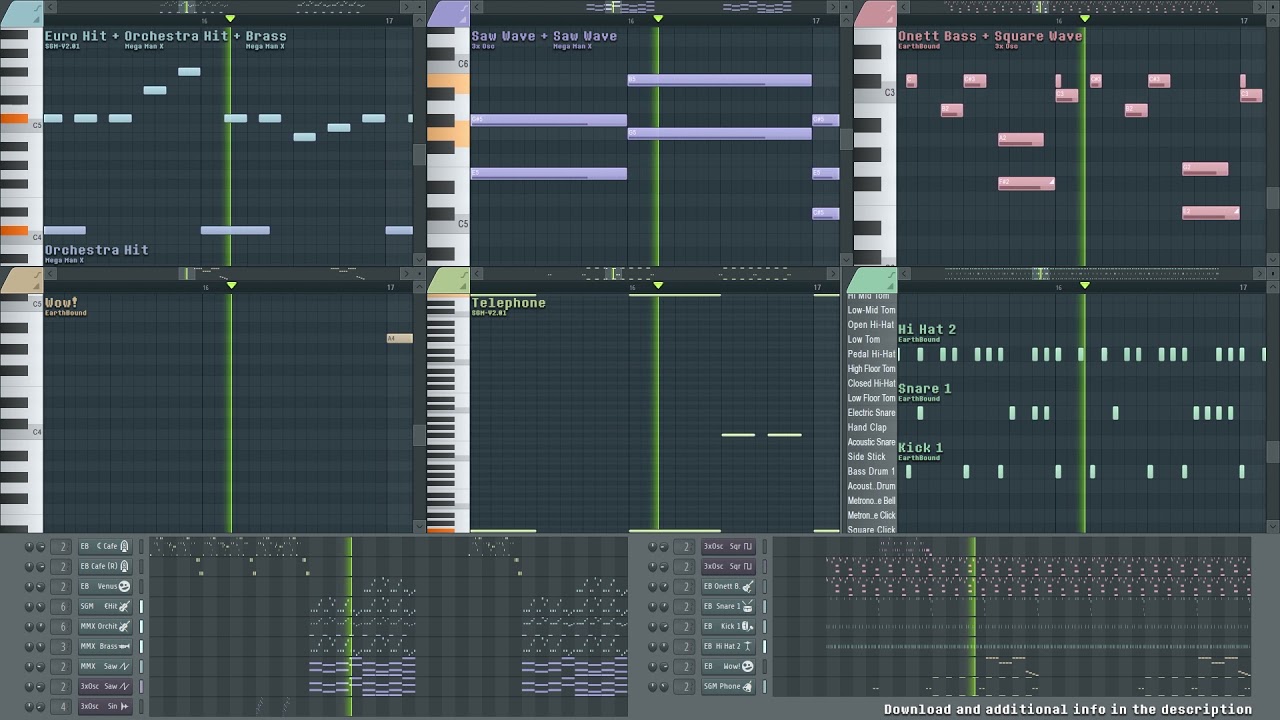1280x720 pixels.
Task: Select the Open Hi-Hat drum row label
Action: tap(872, 324)
